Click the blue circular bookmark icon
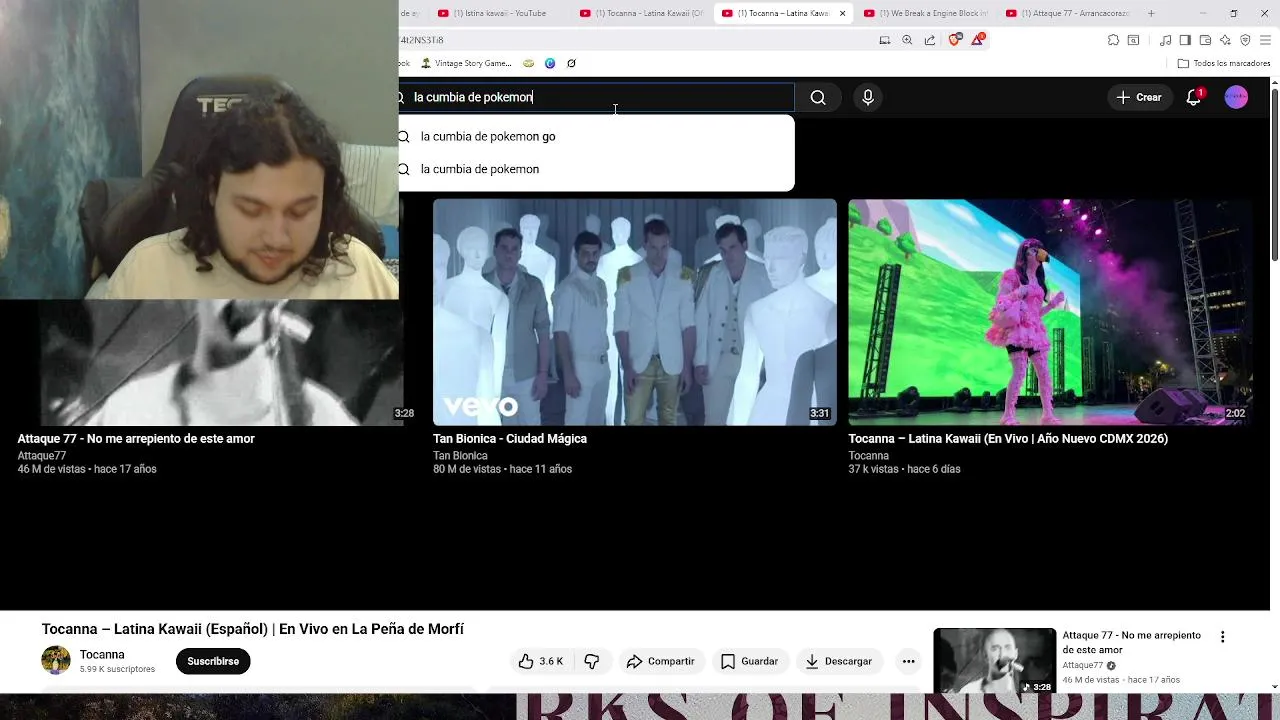Viewport: 1280px width, 720px height. coord(550,63)
